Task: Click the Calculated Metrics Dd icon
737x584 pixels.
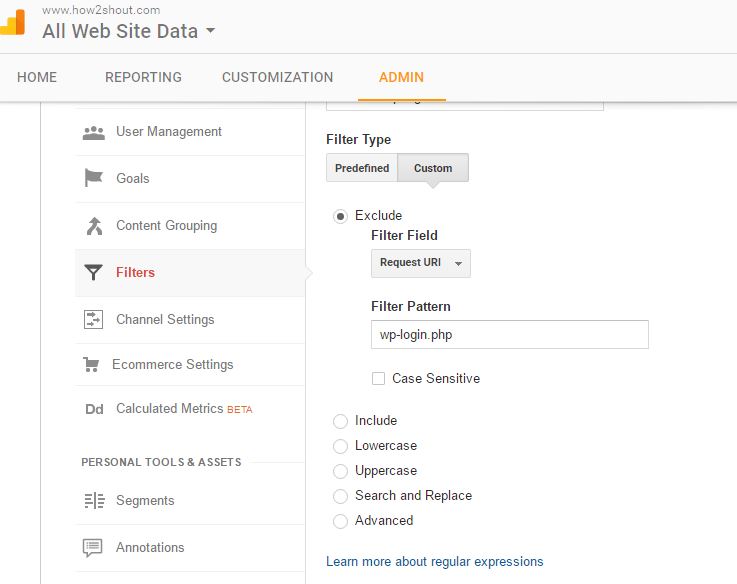Action: click(94, 409)
